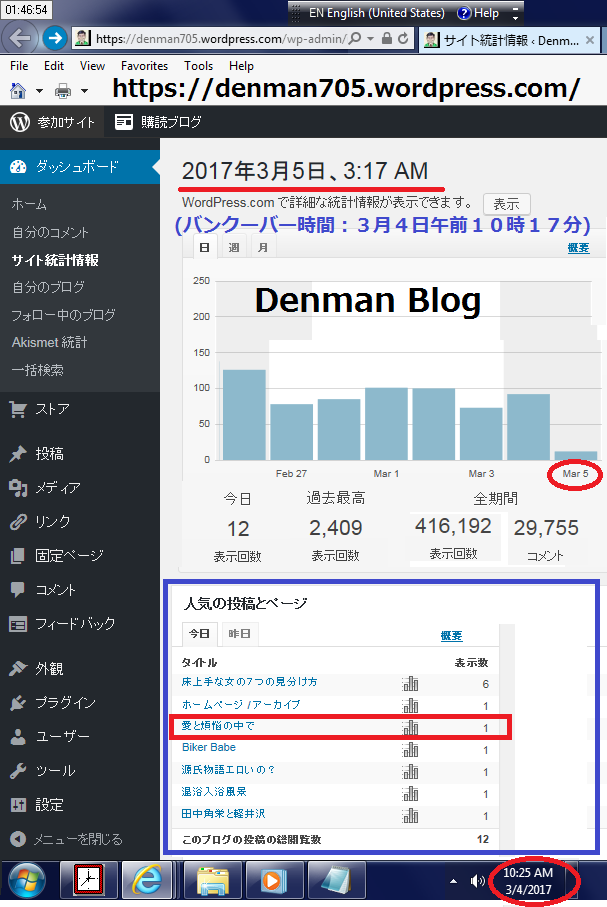607x907 pixels.
Task: Switch chart to 週 tab
Action: point(234,247)
